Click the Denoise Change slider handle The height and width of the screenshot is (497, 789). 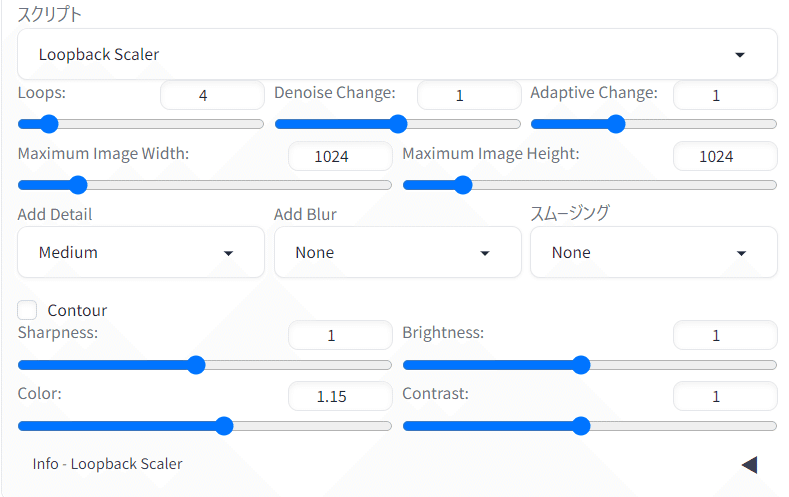click(x=398, y=124)
